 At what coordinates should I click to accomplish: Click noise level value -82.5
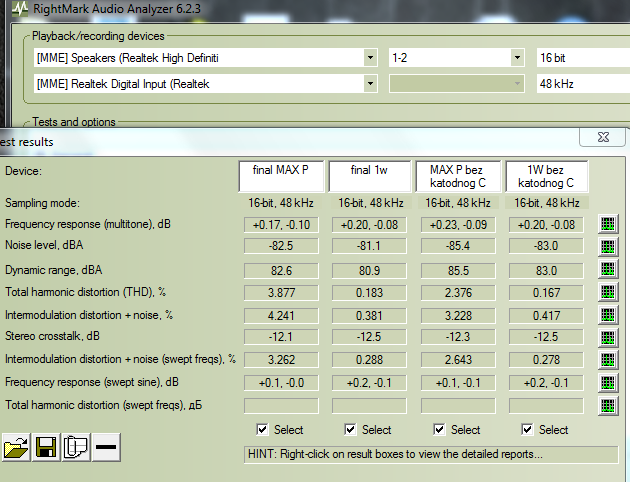point(281,246)
